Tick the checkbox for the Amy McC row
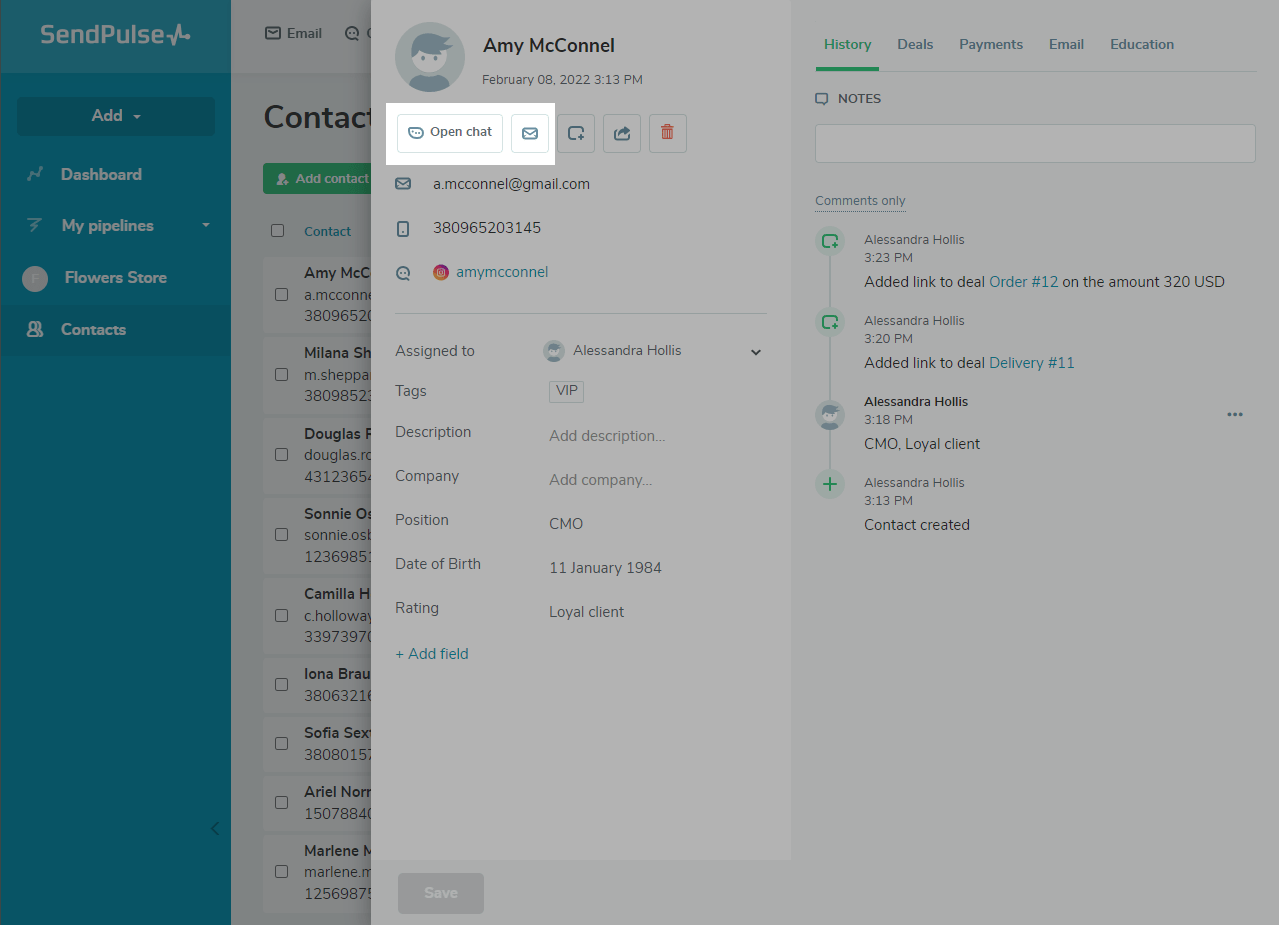Image resolution: width=1279 pixels, height=925 pixels. [281, 295]
